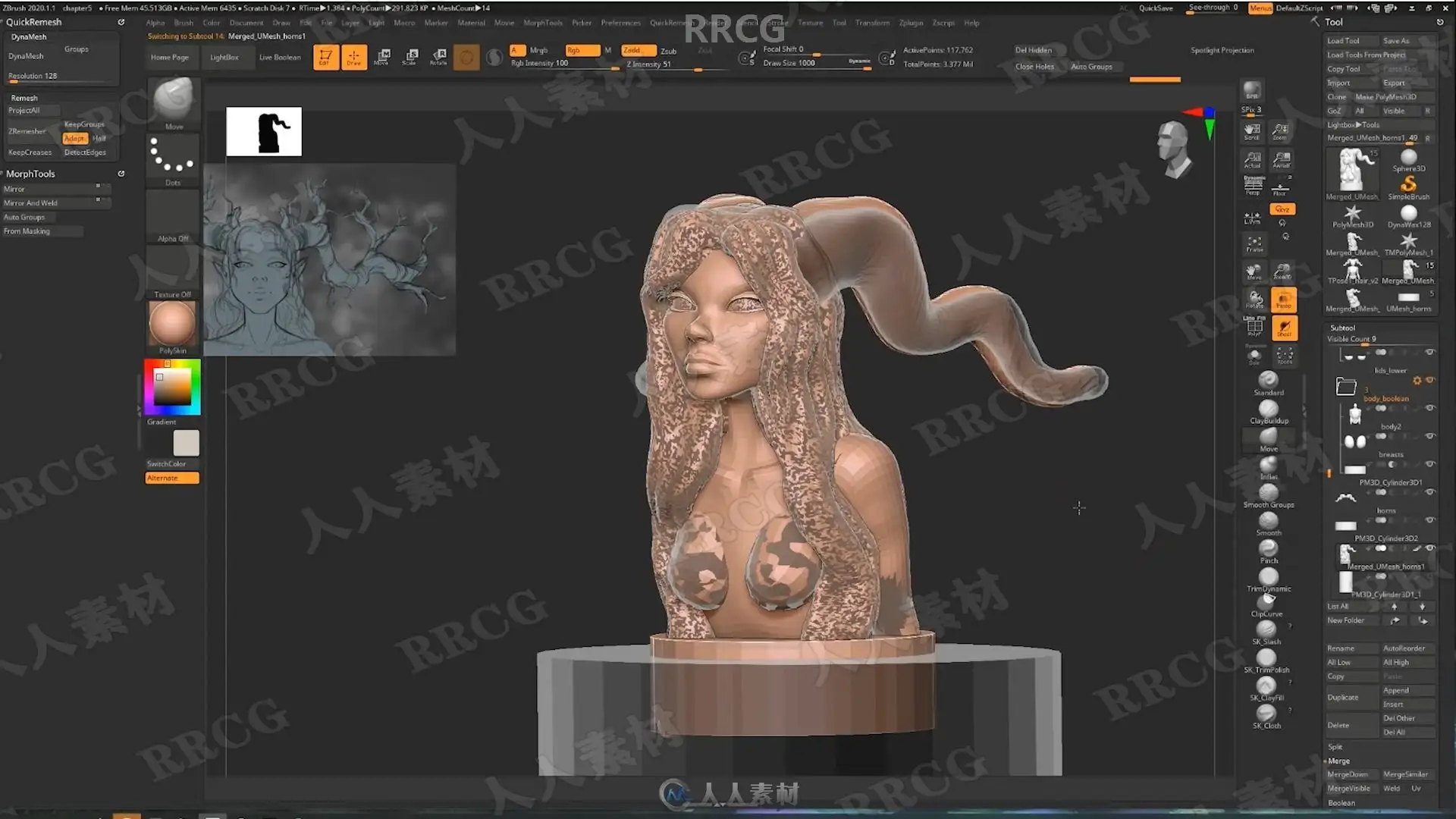Open the PolySkin material picker

tap(173, 328)
